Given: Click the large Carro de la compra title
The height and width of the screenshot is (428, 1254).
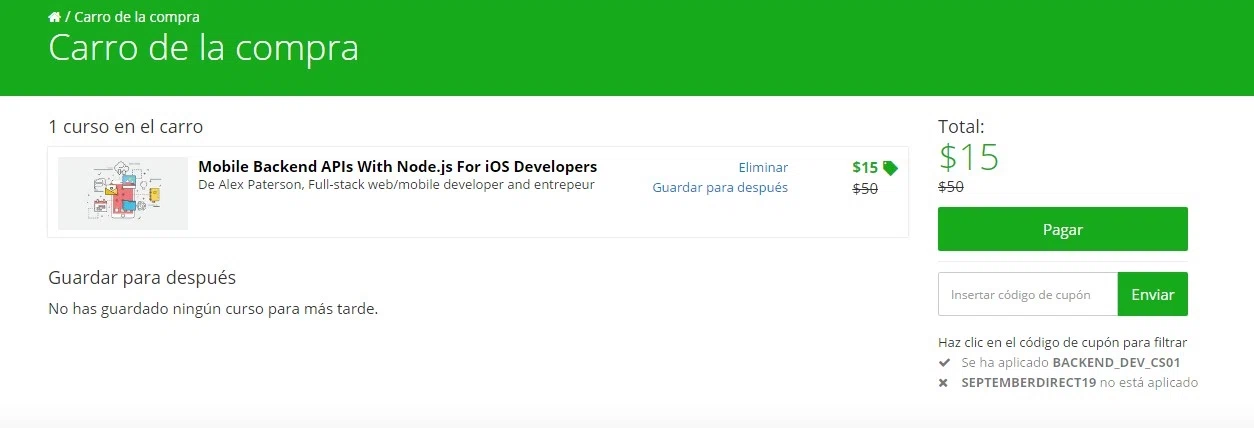Looking at the screenshot, I should (203, 48).
